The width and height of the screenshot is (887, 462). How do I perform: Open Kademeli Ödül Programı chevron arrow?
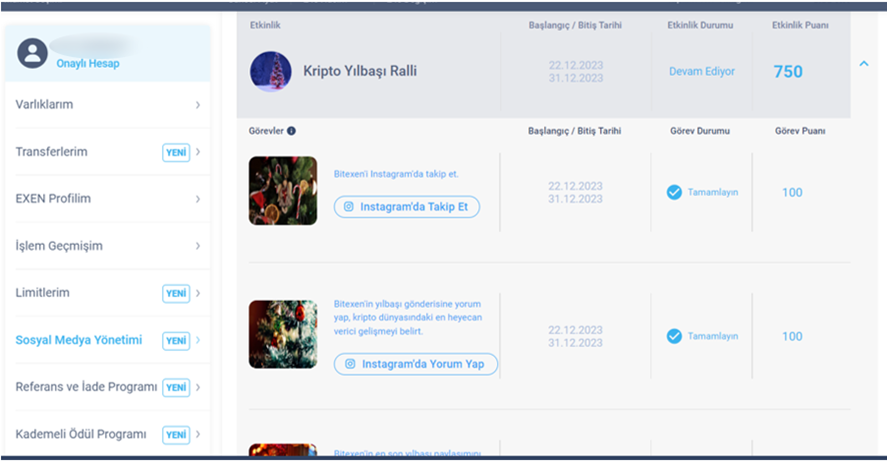[198, 434]
